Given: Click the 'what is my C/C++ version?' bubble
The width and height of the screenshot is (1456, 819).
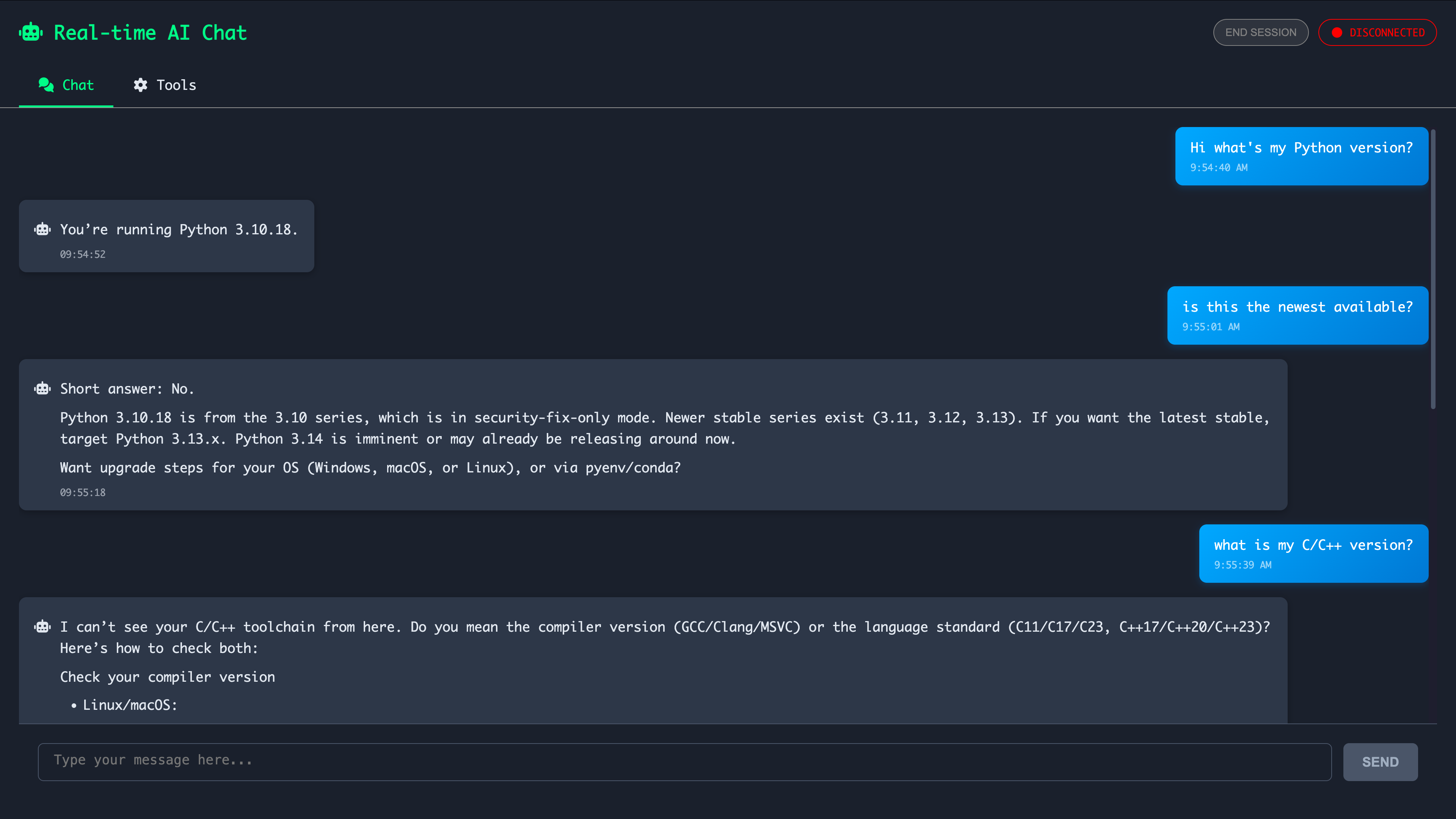Looking at the screenshot, I should tap(1313, 553).
